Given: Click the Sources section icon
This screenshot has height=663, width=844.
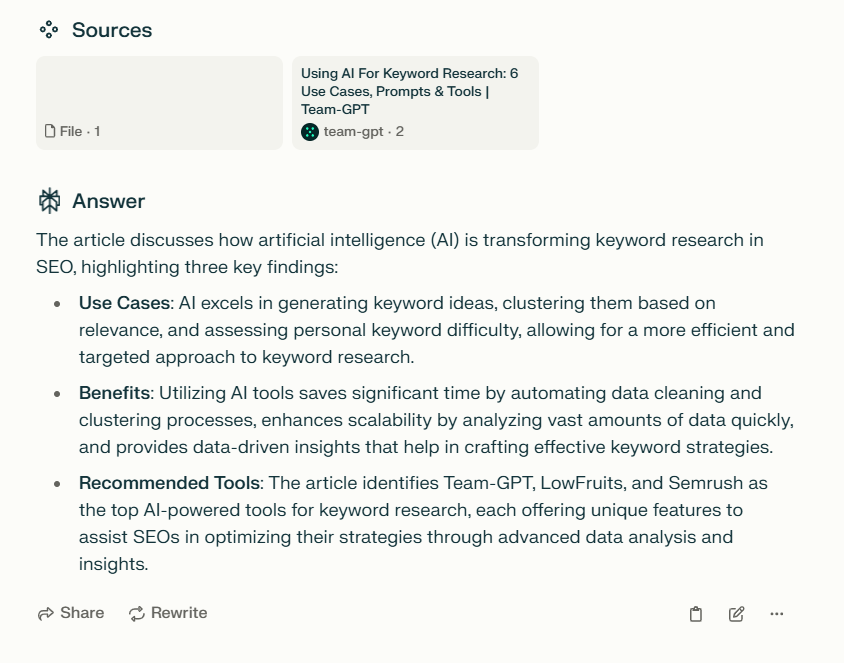Looking at the screenshot, I should (x=49, y=30).
